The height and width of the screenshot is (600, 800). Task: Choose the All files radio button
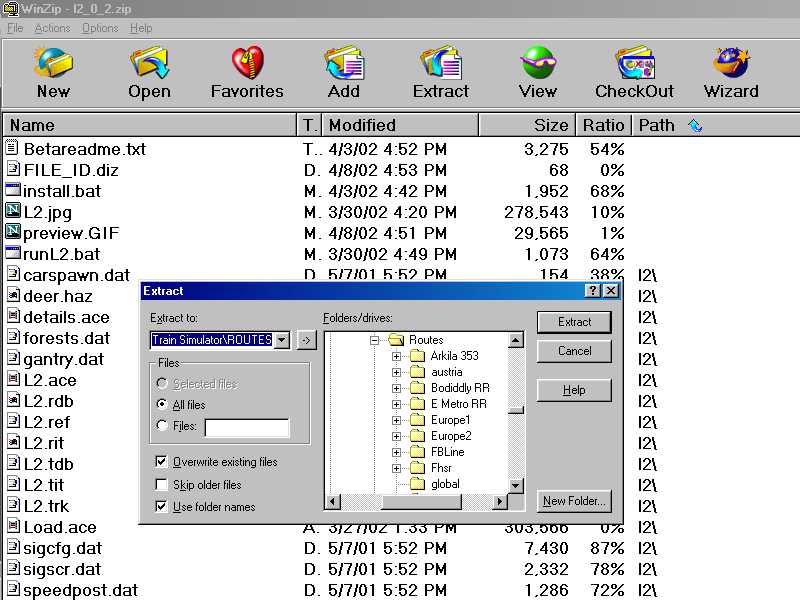pyautogui.click(x=162, y=404)
